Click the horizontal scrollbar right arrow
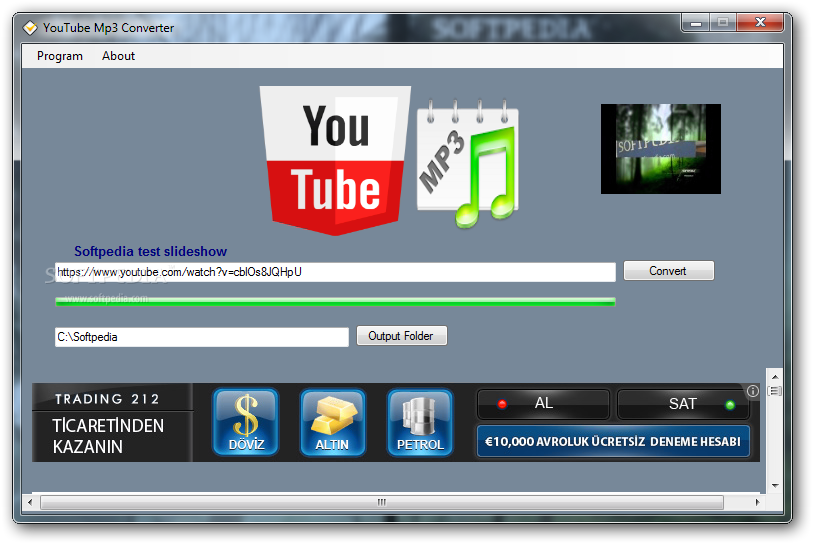813x544 pixels. click(758, 502)
